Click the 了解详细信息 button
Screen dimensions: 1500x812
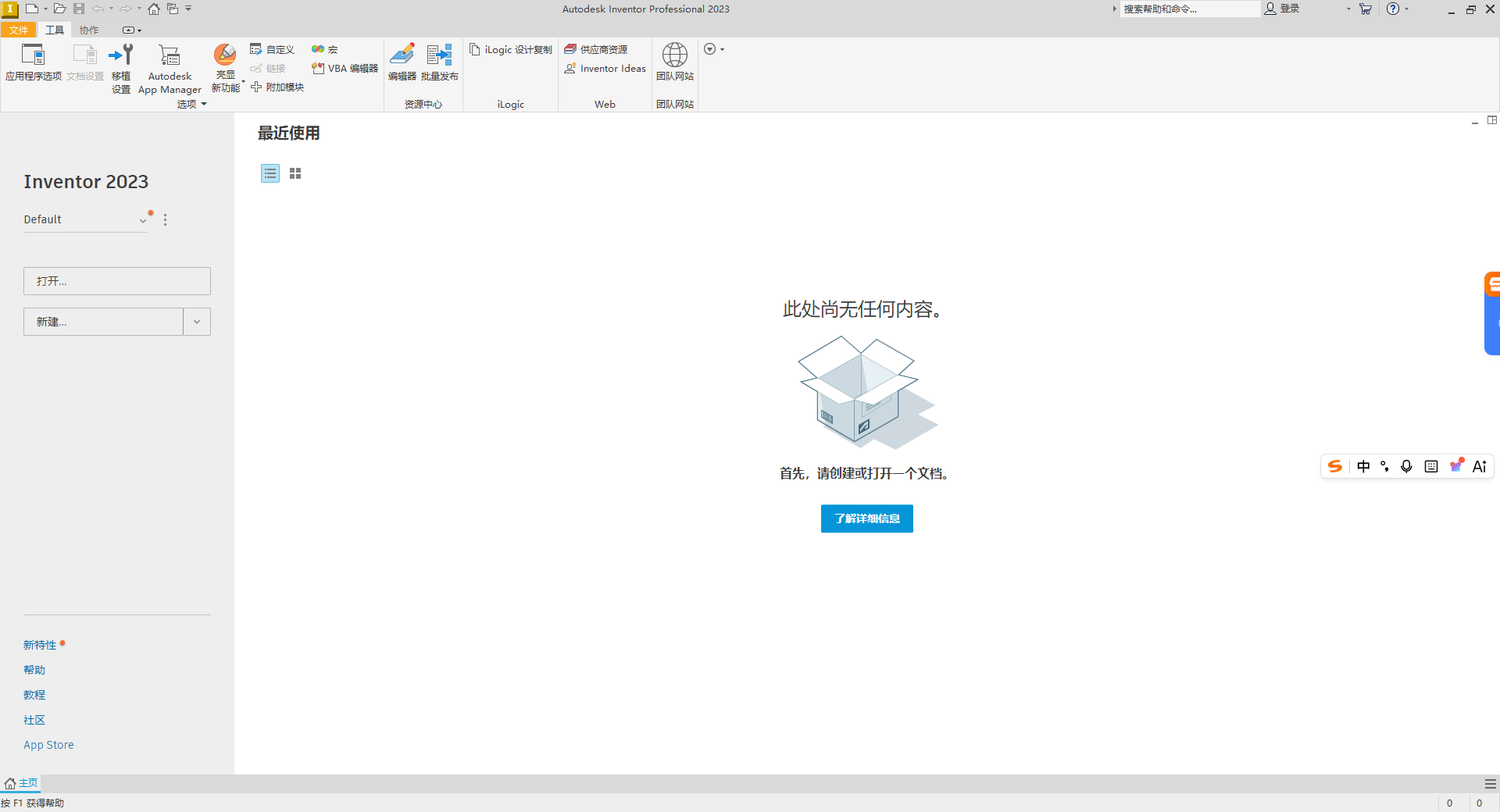coord(866,518)
